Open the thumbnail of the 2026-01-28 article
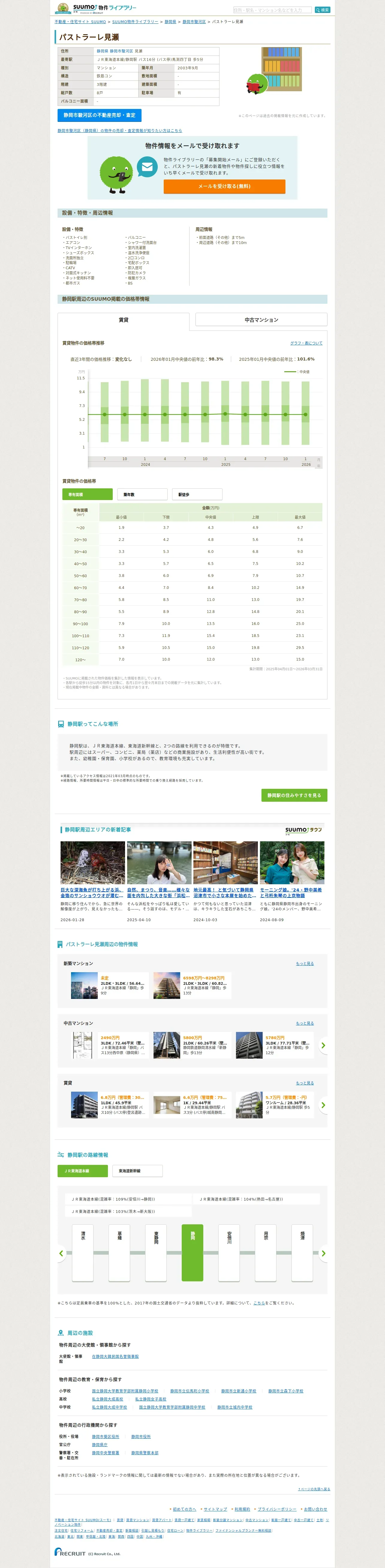 pyautogui.click(x=92, y=863)
